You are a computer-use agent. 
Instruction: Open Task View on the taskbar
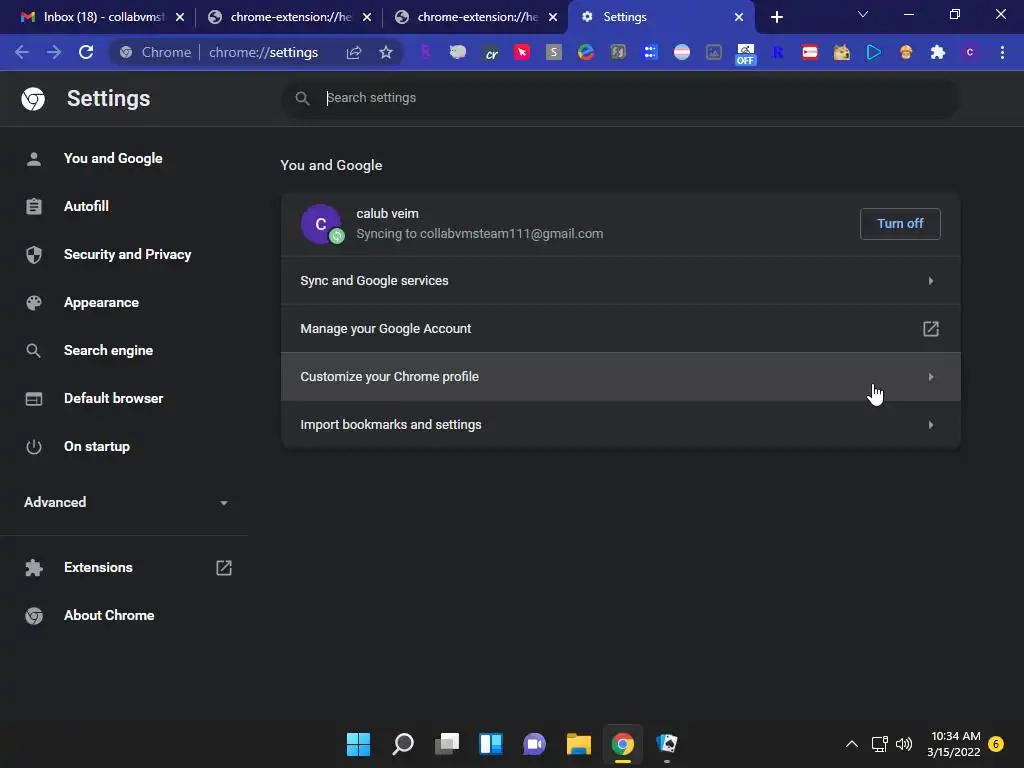447,744
